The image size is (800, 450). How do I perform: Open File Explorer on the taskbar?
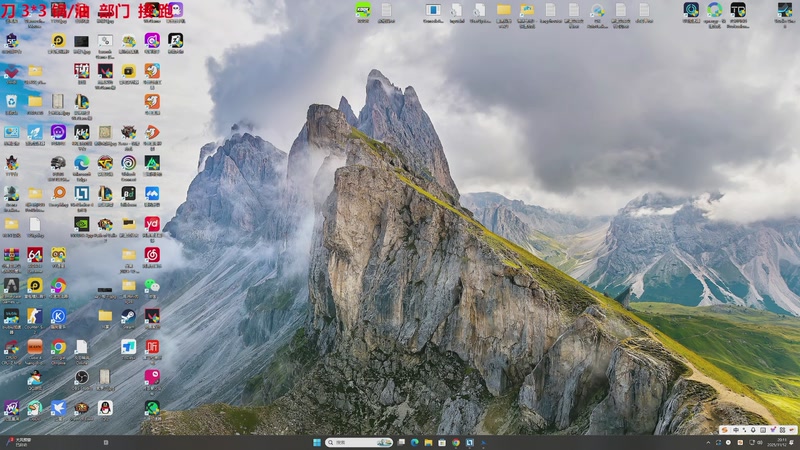(429, 442)
